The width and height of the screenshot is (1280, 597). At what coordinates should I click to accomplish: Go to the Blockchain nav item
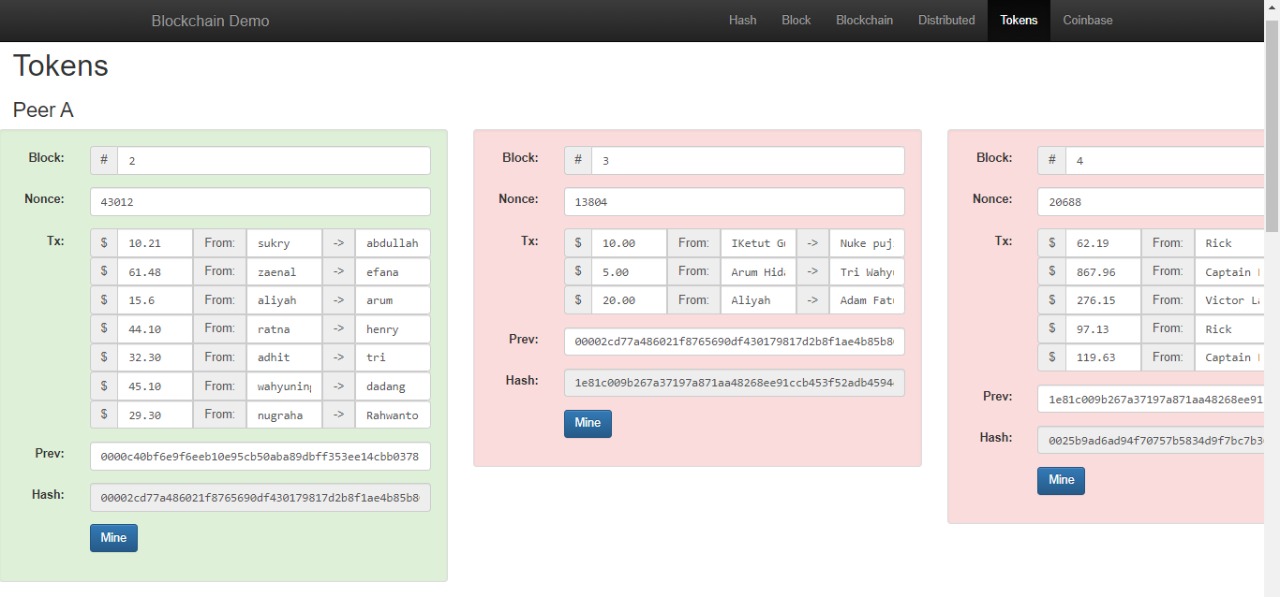click(x=864, y=20)
